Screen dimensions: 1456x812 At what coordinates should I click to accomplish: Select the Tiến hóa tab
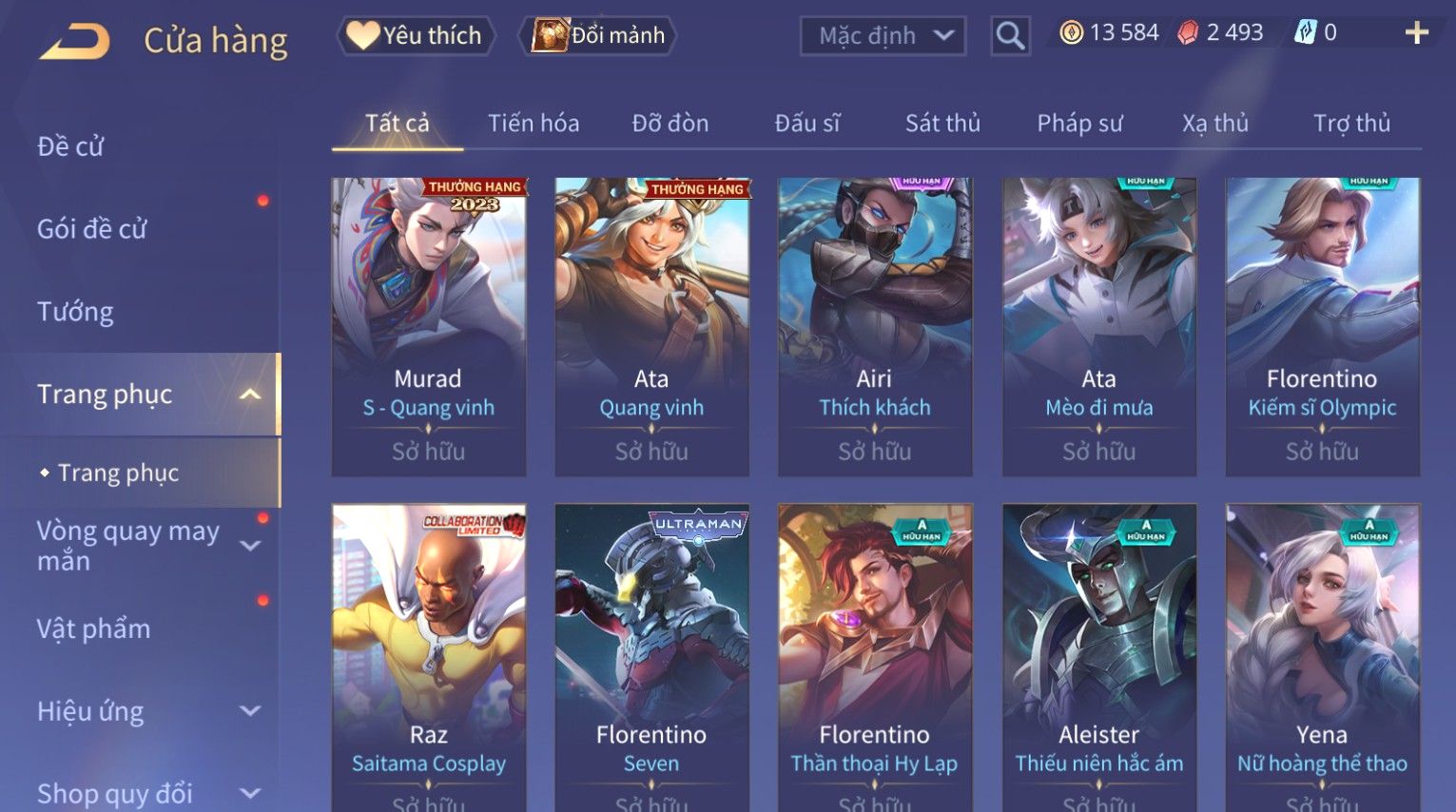(x=534, y=124)
